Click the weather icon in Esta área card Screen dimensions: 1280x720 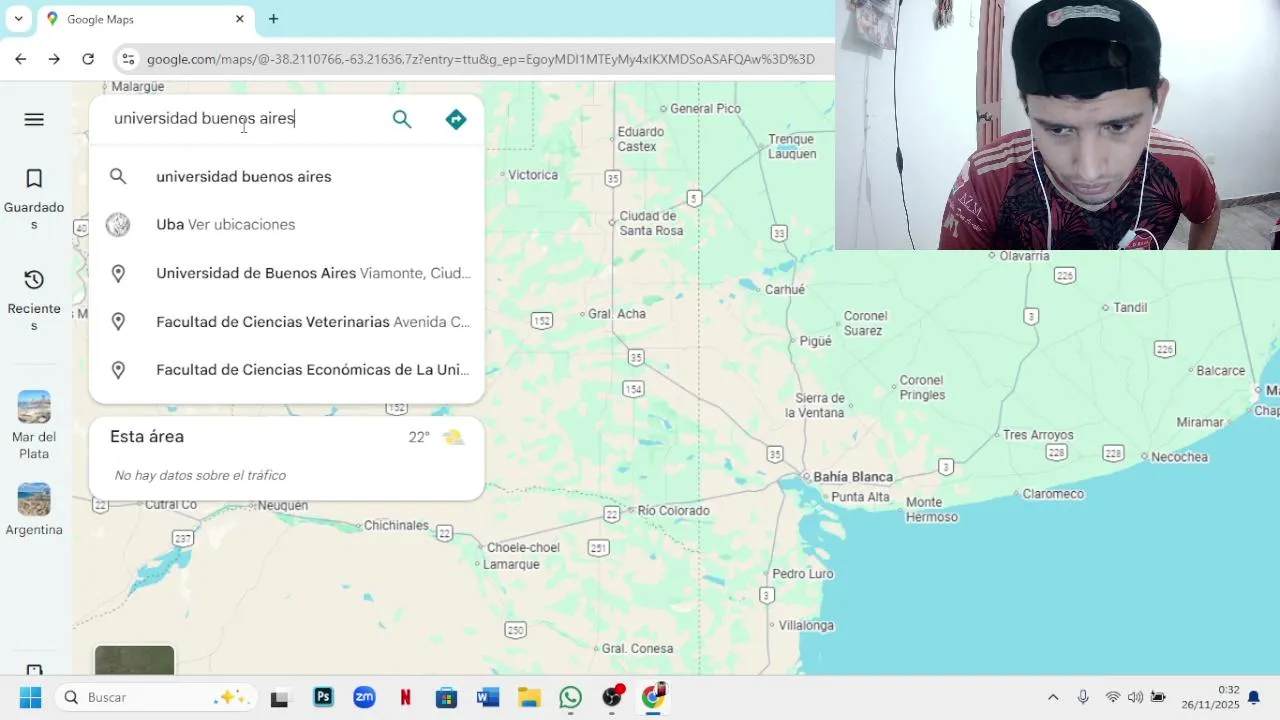453,437
